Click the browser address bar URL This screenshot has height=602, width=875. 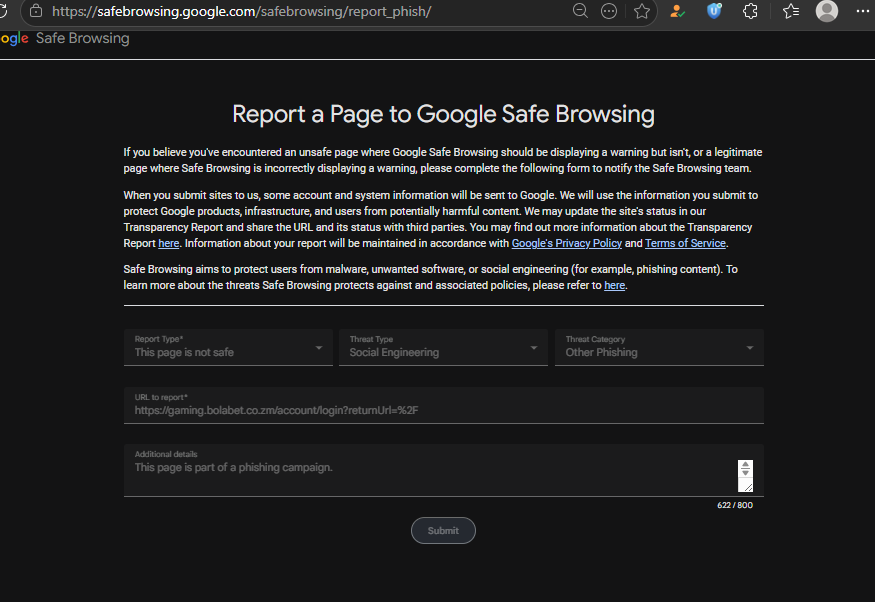coord(241,11)
